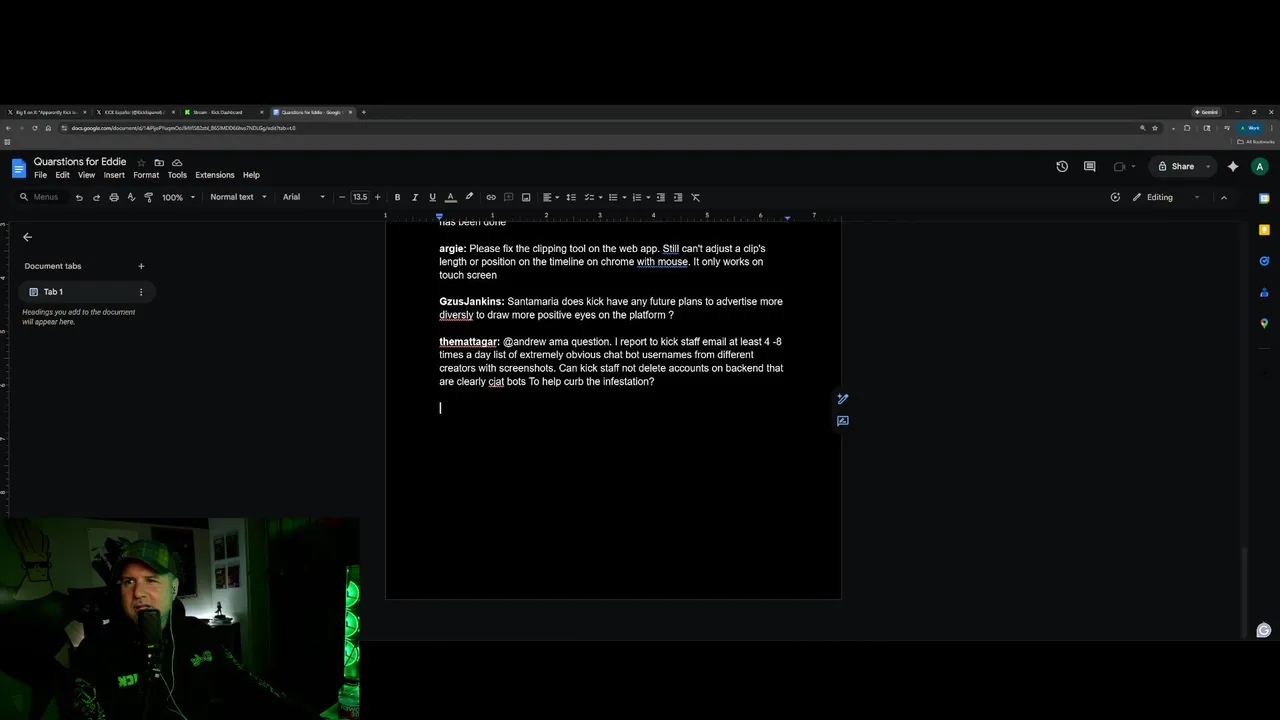Screen dimensions: 1280x720
Task: Insert an image from toolbar
Action: pos(526,197)
